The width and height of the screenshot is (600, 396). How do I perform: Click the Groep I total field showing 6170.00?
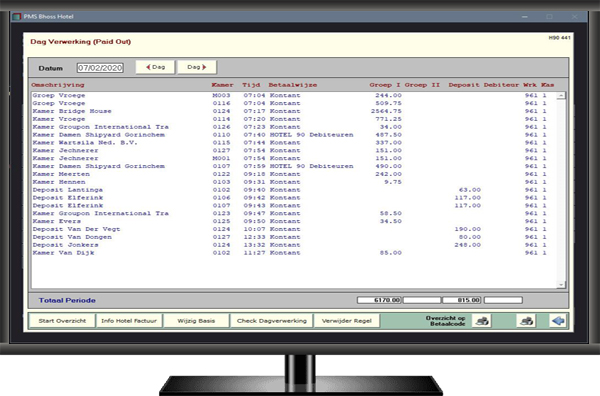tap(379, 300)
